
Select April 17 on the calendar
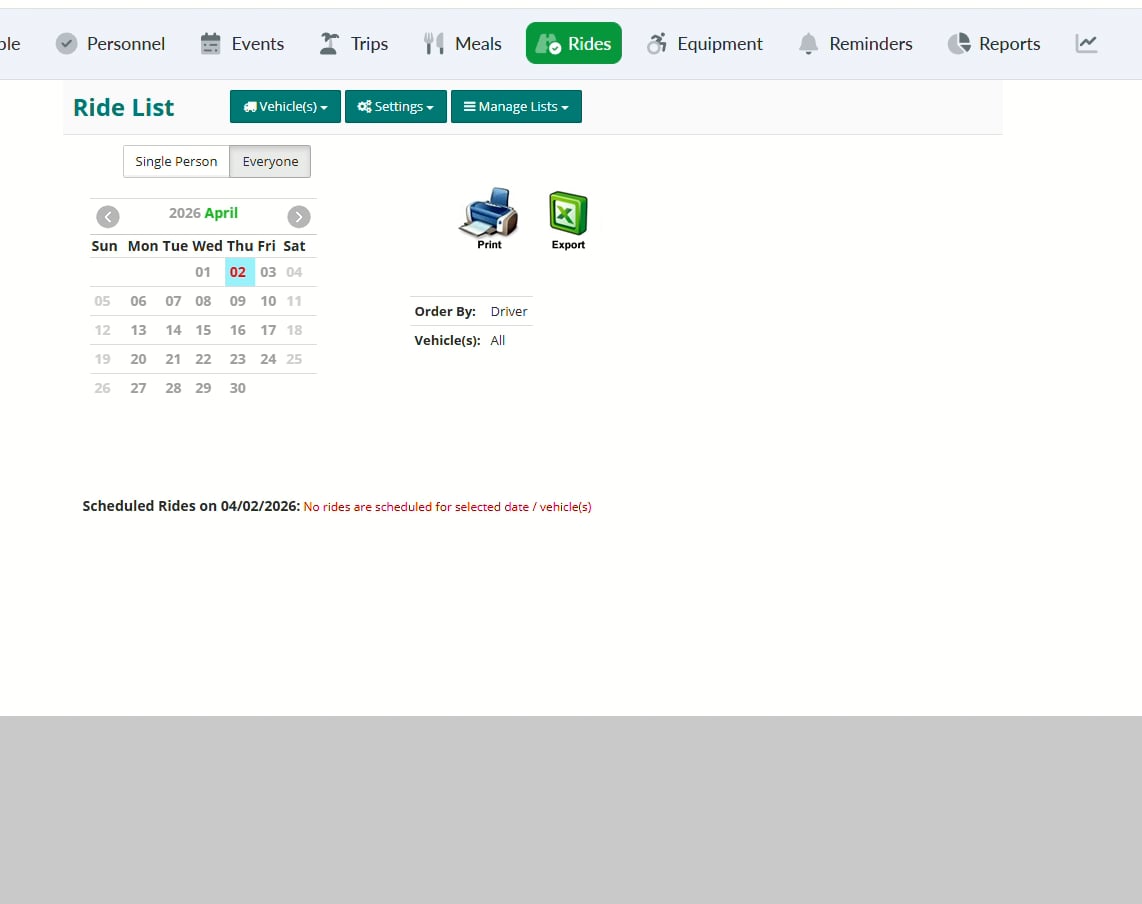tap(268, 331)
